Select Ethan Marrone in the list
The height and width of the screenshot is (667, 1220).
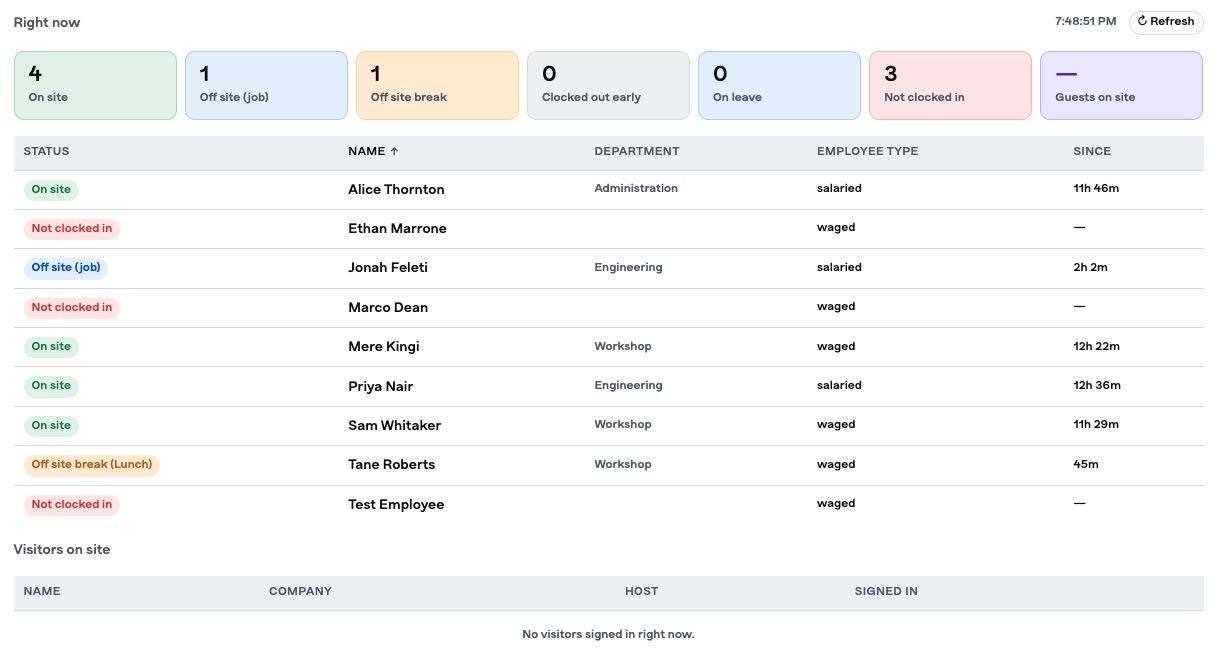click(397, 228)
